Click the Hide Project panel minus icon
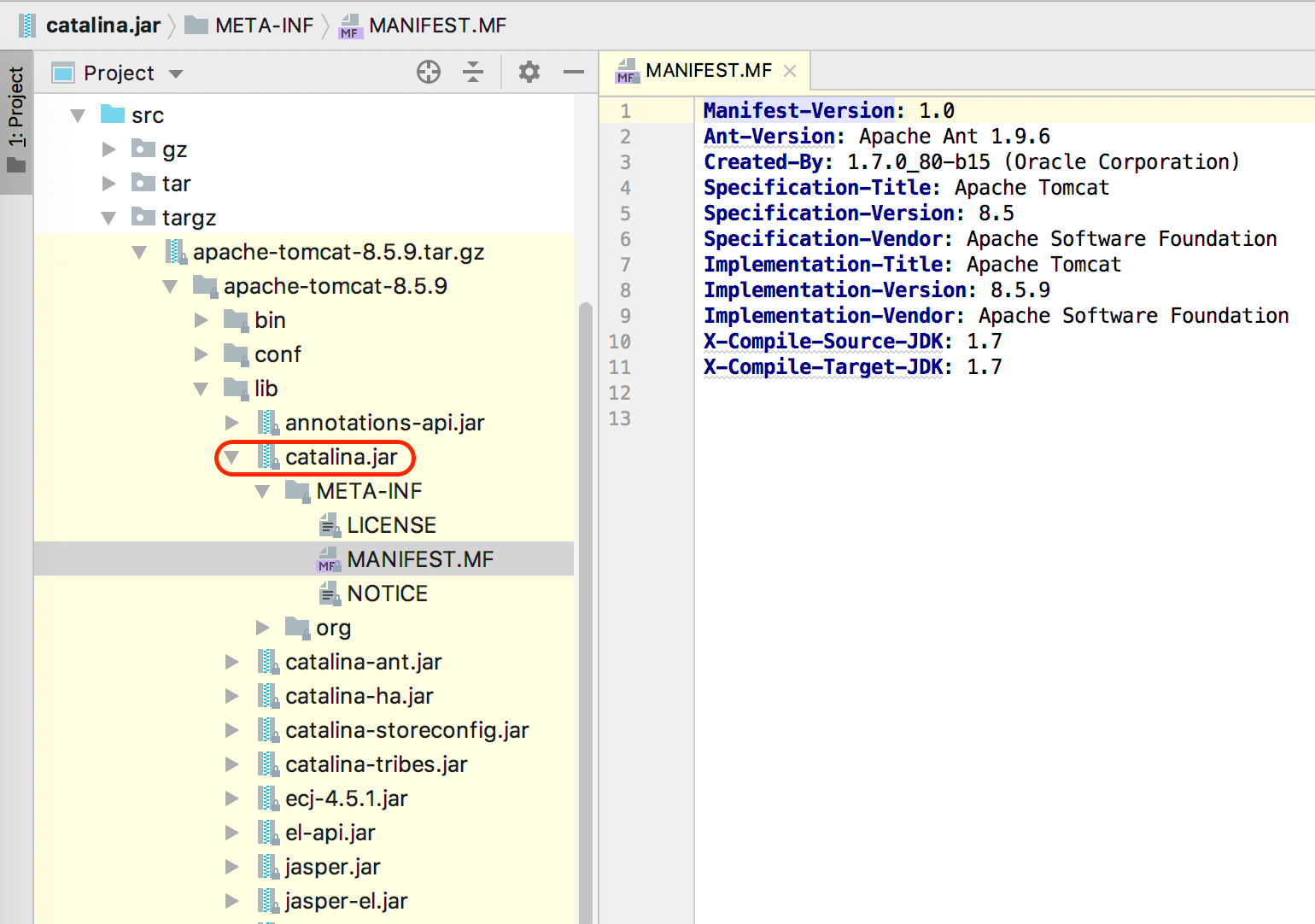The height and width of the screenshot is (924, 1315). tap(573, 72)
